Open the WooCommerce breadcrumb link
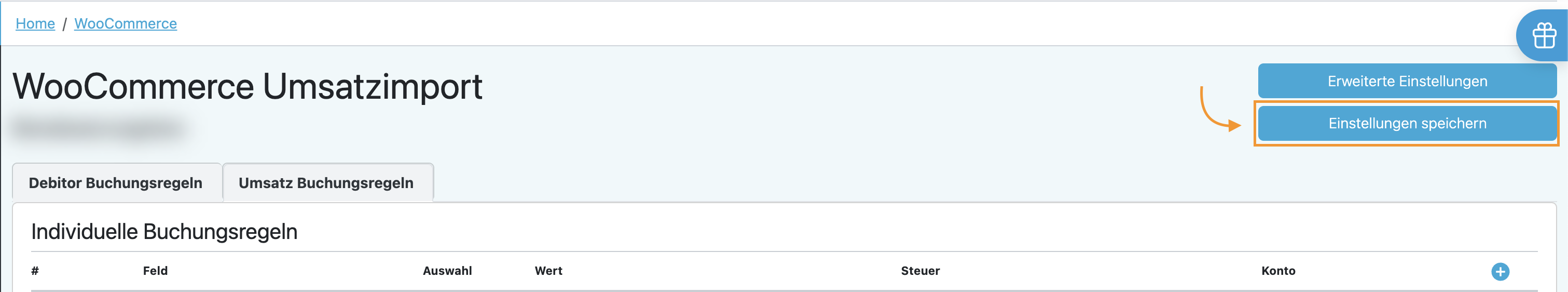Viewport: 1568px width, 292px height. (x=126, y=24)
